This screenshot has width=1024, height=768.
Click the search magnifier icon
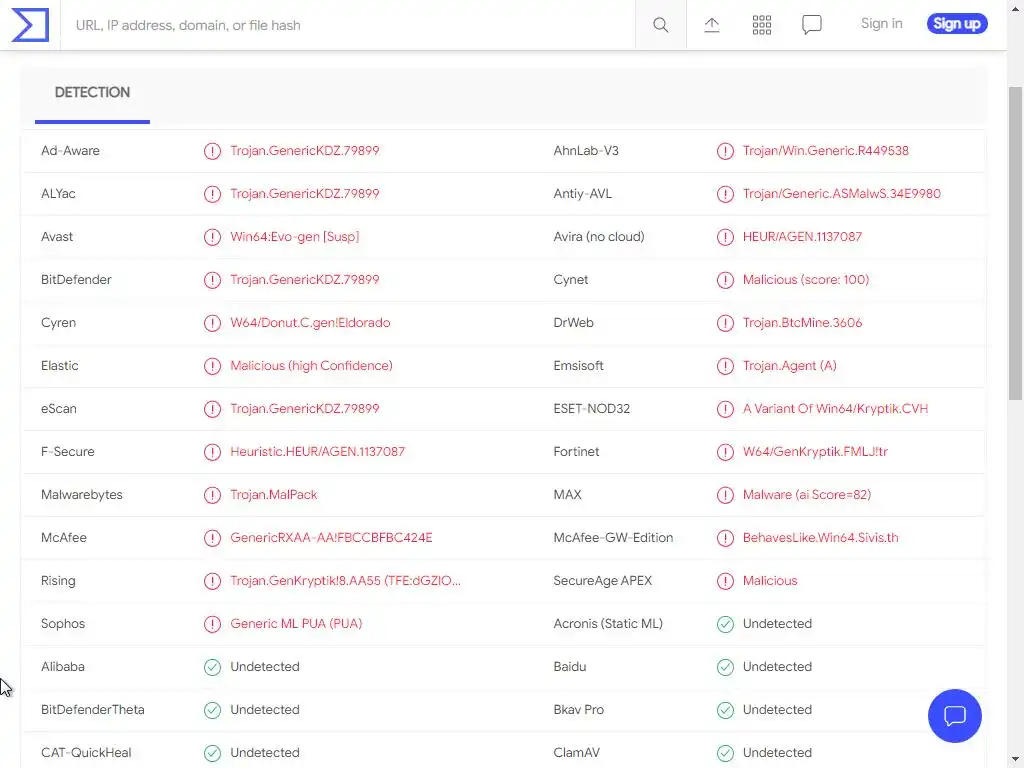pyautogui.click(x=660, y=25)
